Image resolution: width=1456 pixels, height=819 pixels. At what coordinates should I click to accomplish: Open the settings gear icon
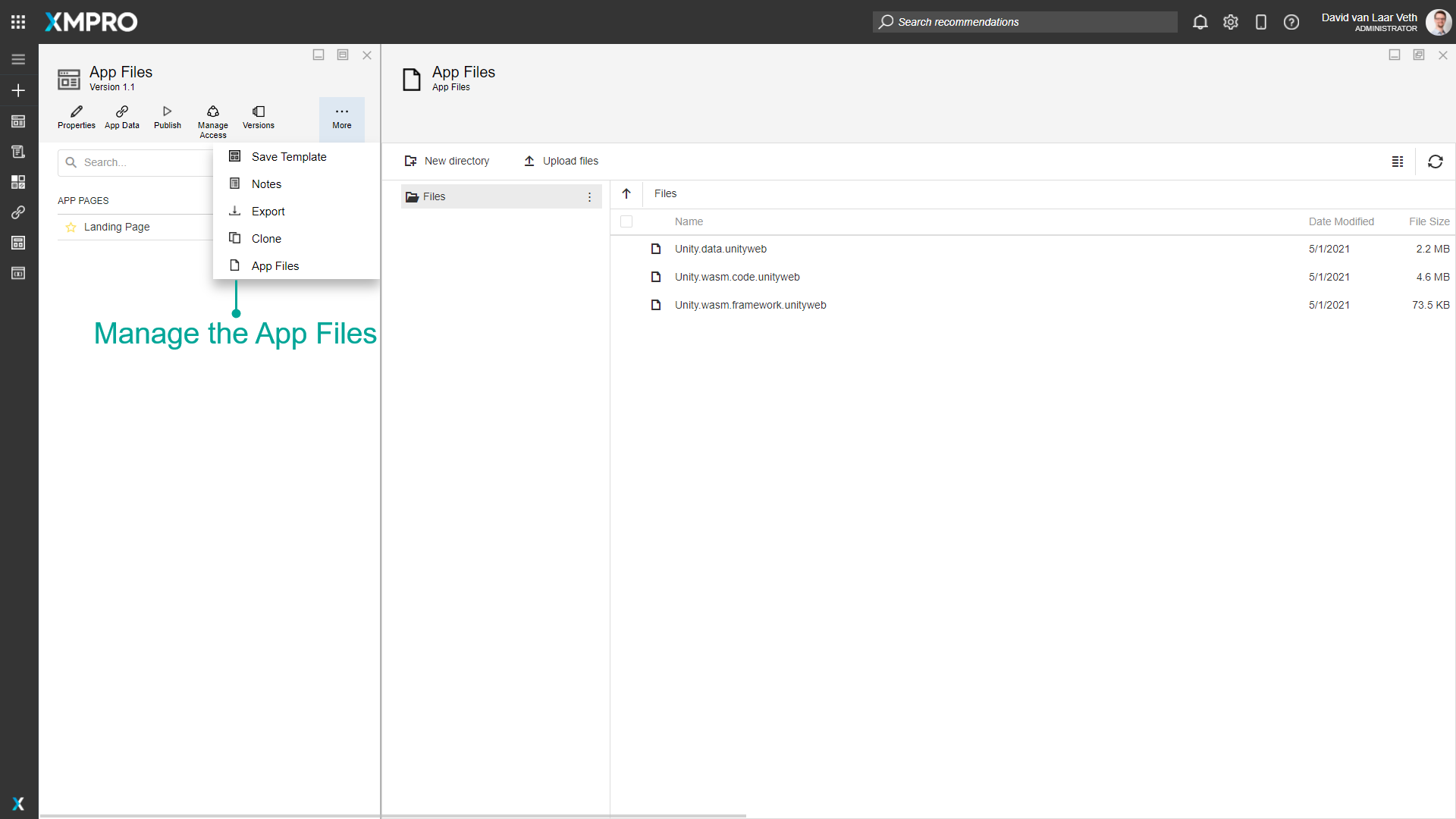(1231, 22)
